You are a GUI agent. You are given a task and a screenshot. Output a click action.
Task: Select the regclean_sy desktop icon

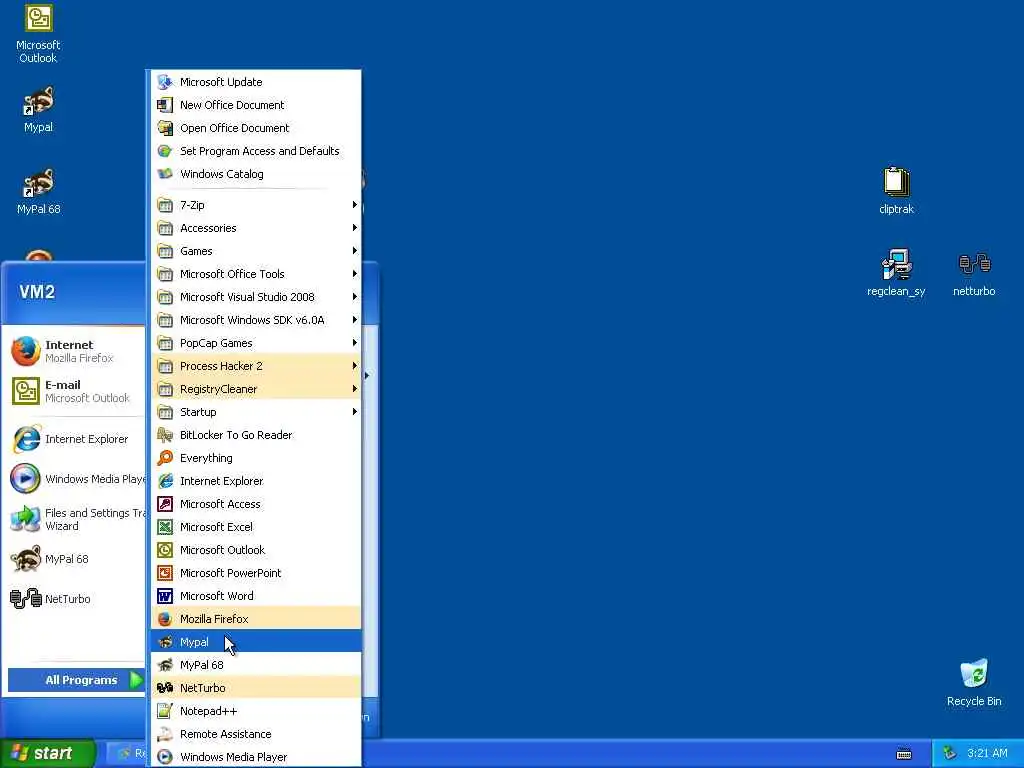pos(897,273)
